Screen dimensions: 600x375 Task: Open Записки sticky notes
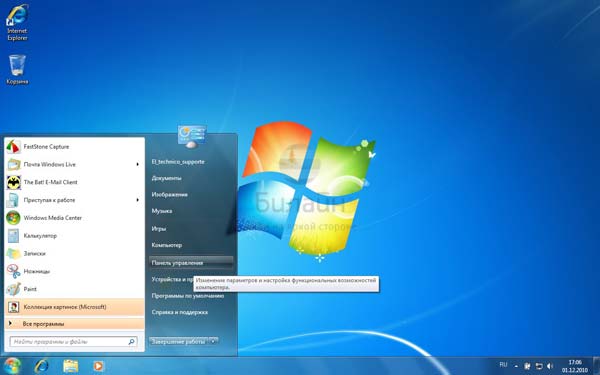point(75,253)
